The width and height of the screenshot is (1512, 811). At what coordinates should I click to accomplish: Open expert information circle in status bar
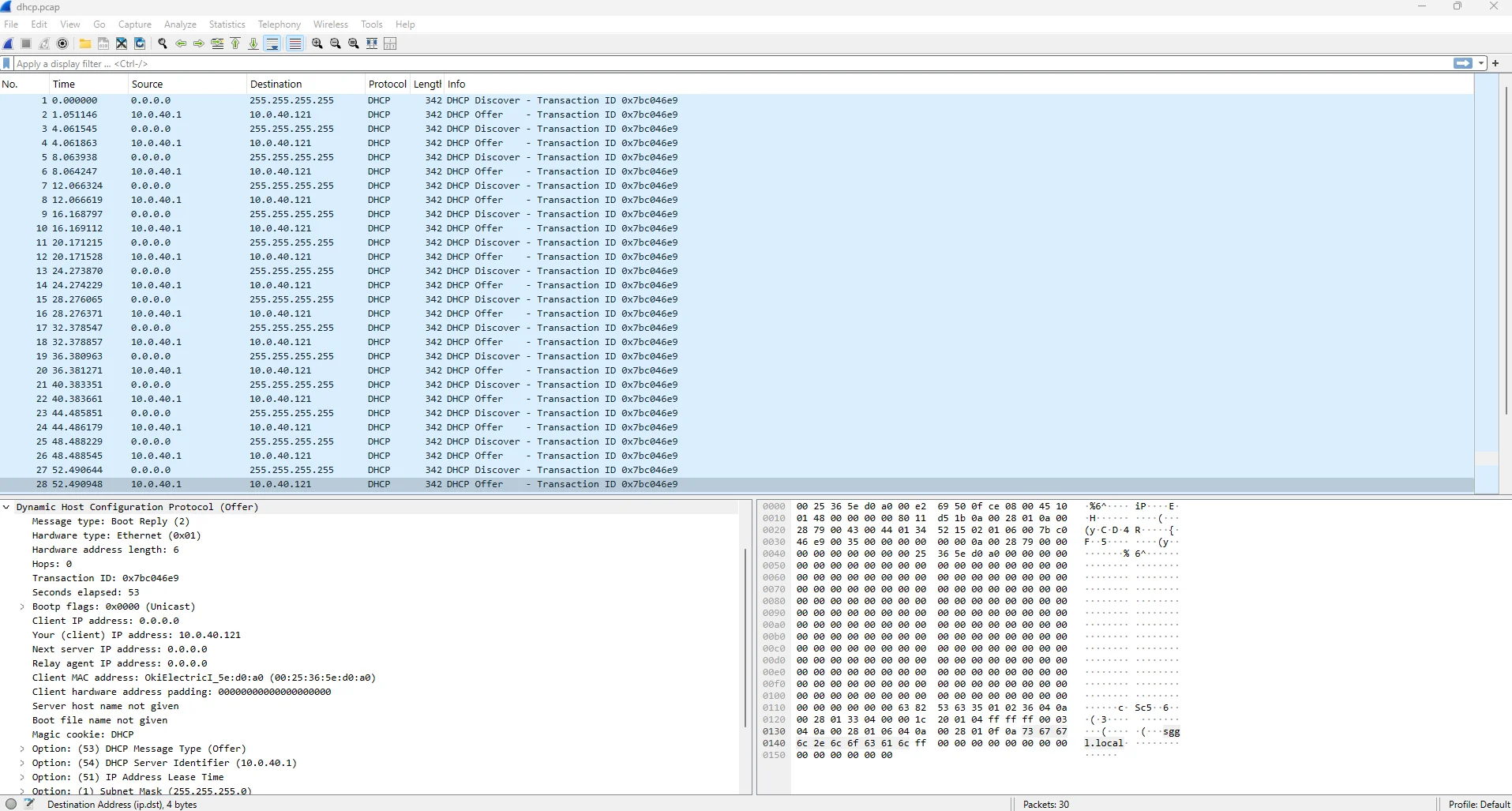tap(11, 804)
